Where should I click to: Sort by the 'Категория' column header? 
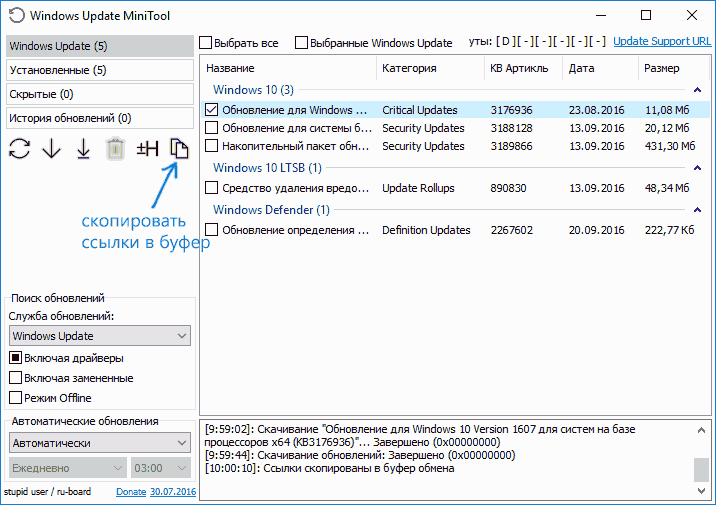(430, 68)
